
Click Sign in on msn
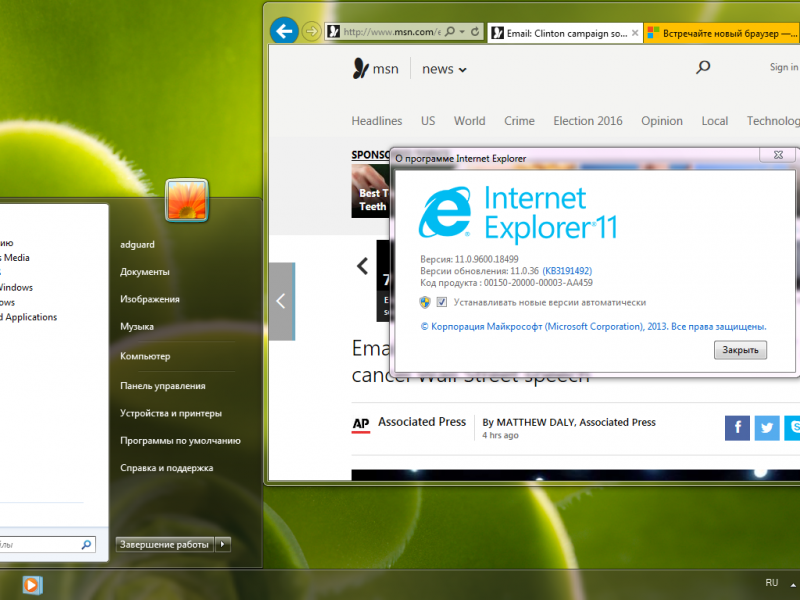784,67
